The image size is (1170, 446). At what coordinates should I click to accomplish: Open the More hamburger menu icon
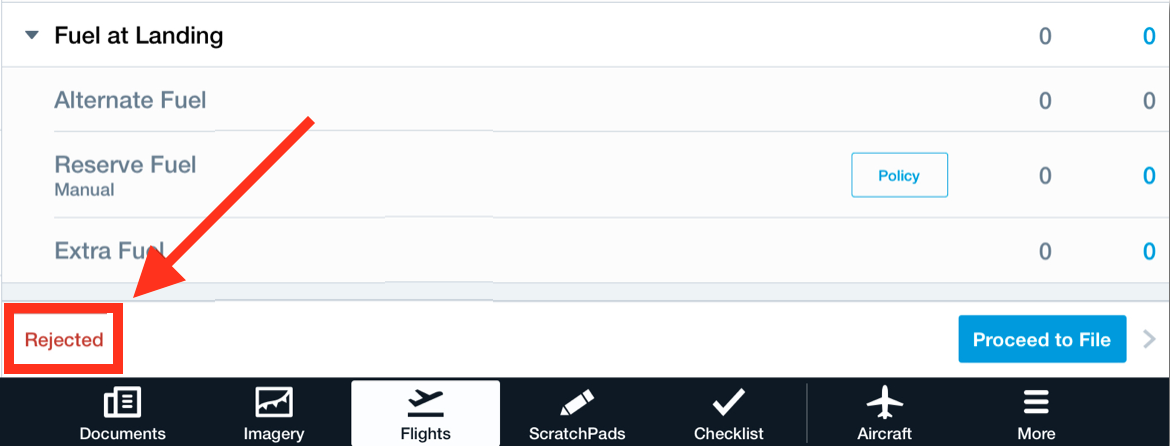tap(1036, 403)
